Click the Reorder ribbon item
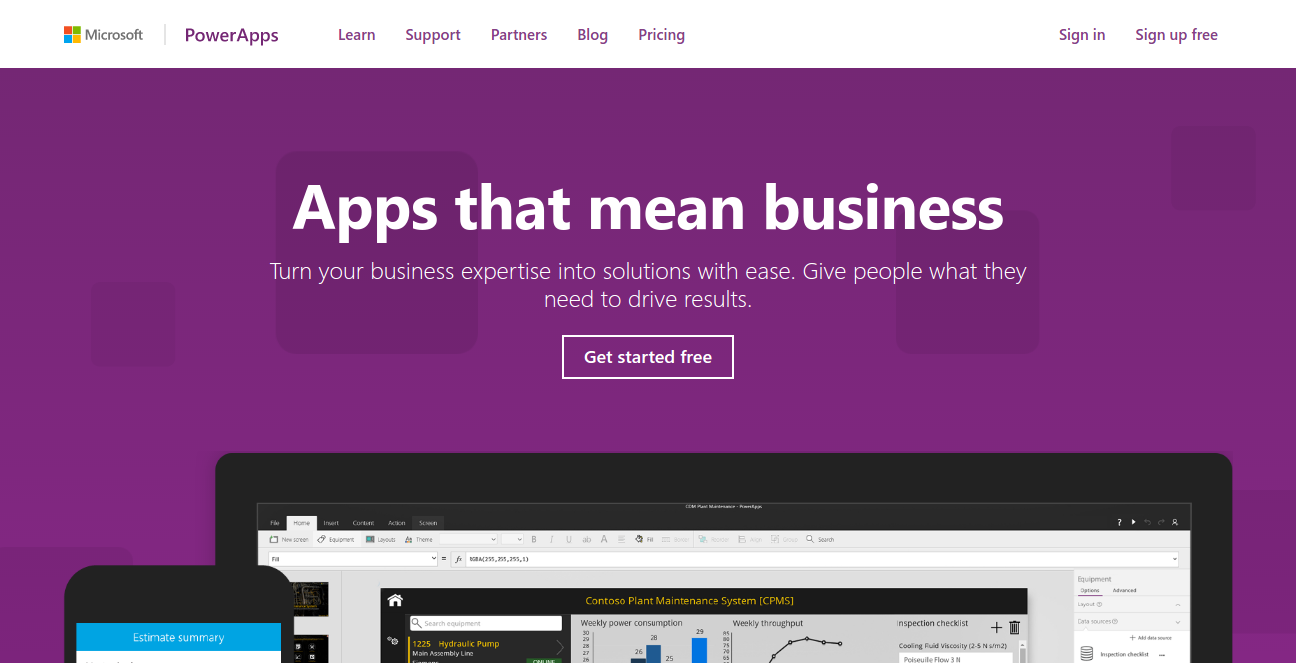 713,539
